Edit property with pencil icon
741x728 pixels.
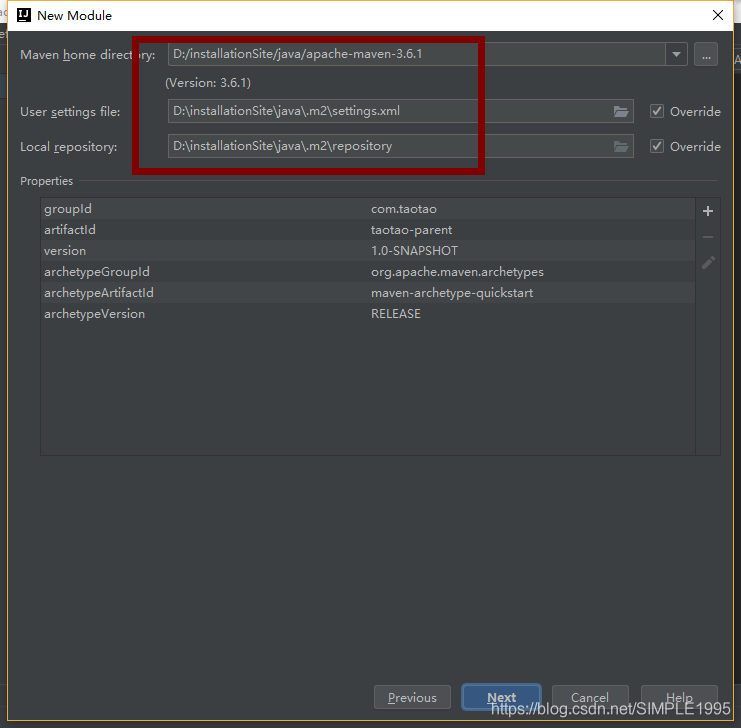(707, 263)
